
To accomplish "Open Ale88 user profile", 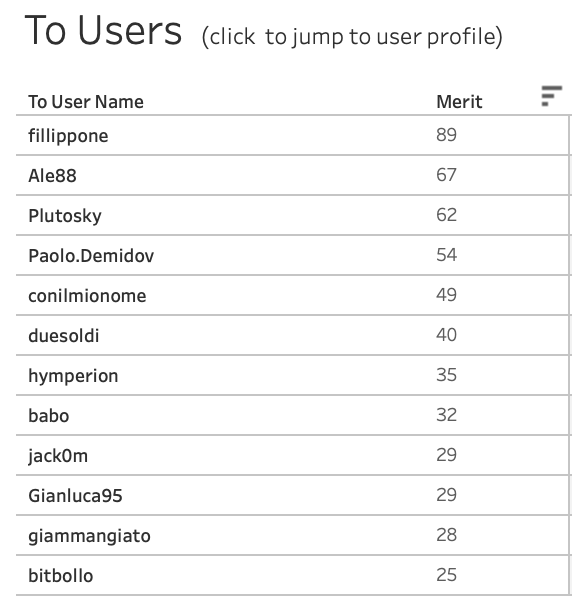I will (x=52, y=176).
